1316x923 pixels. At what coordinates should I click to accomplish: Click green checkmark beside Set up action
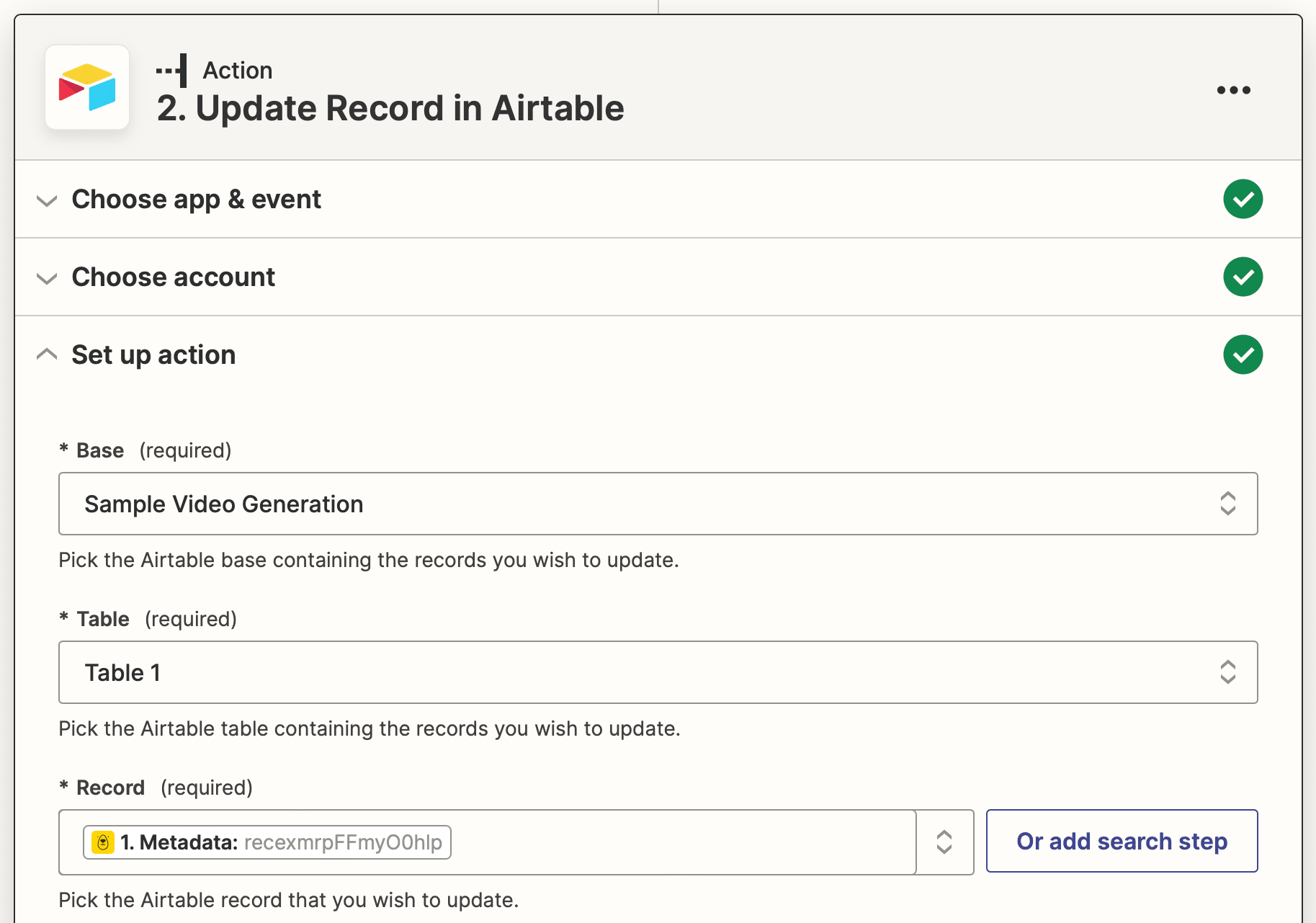pos(1243,355)
